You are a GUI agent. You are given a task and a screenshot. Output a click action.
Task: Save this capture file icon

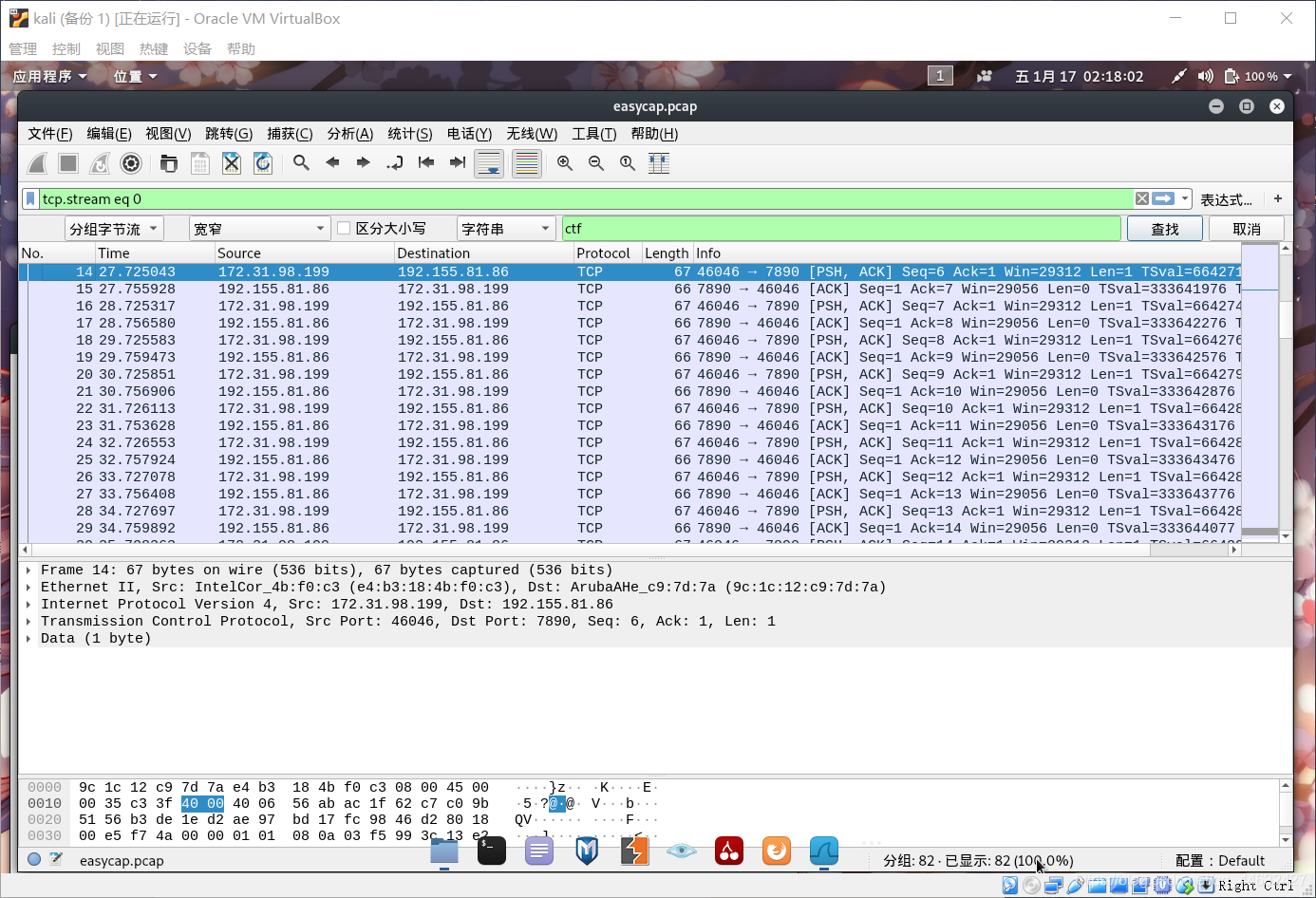(199, 163)
